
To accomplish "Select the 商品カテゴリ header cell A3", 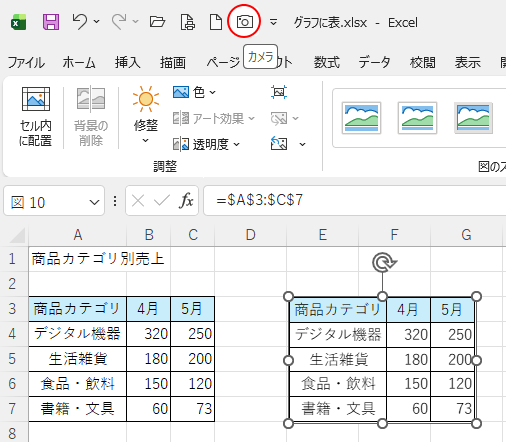I will (78, 309).
